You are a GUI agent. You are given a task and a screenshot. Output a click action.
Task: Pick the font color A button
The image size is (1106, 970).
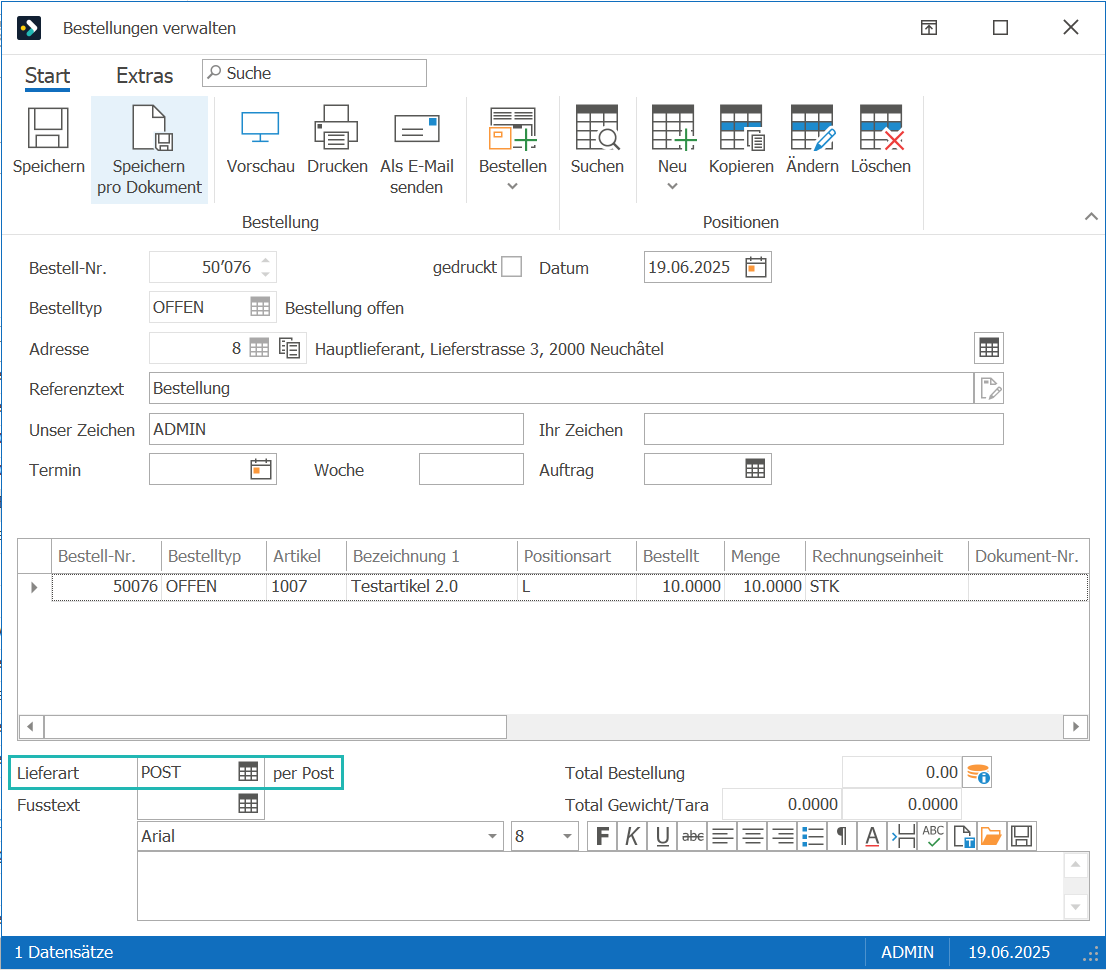click(x=872, y=837)
